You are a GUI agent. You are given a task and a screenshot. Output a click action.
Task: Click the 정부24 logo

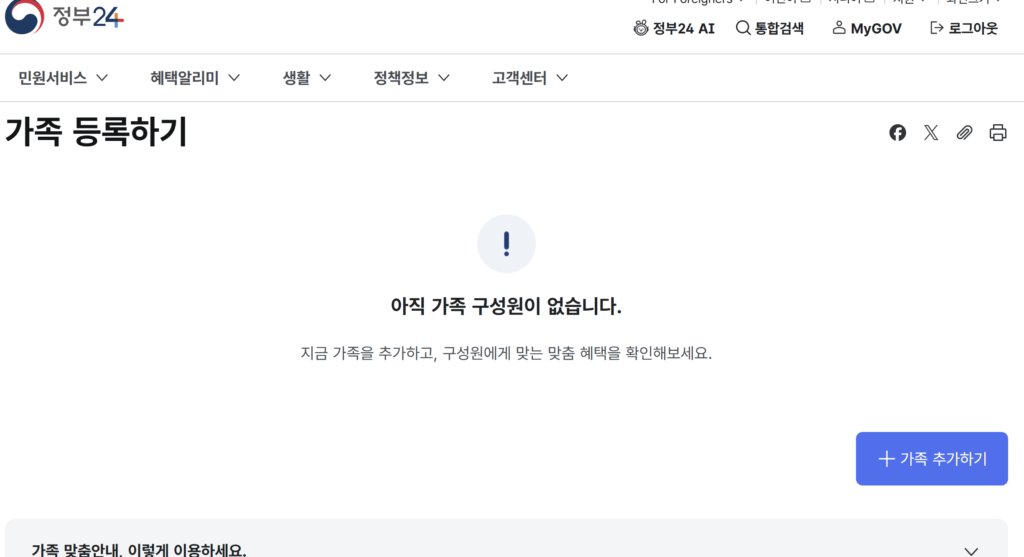tap(64, 16)
